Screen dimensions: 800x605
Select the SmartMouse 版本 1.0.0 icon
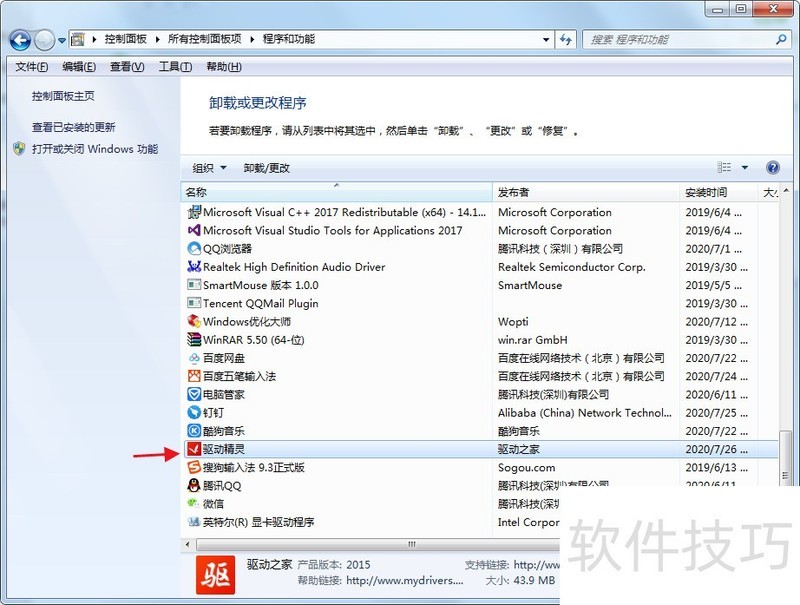point(194,285)
